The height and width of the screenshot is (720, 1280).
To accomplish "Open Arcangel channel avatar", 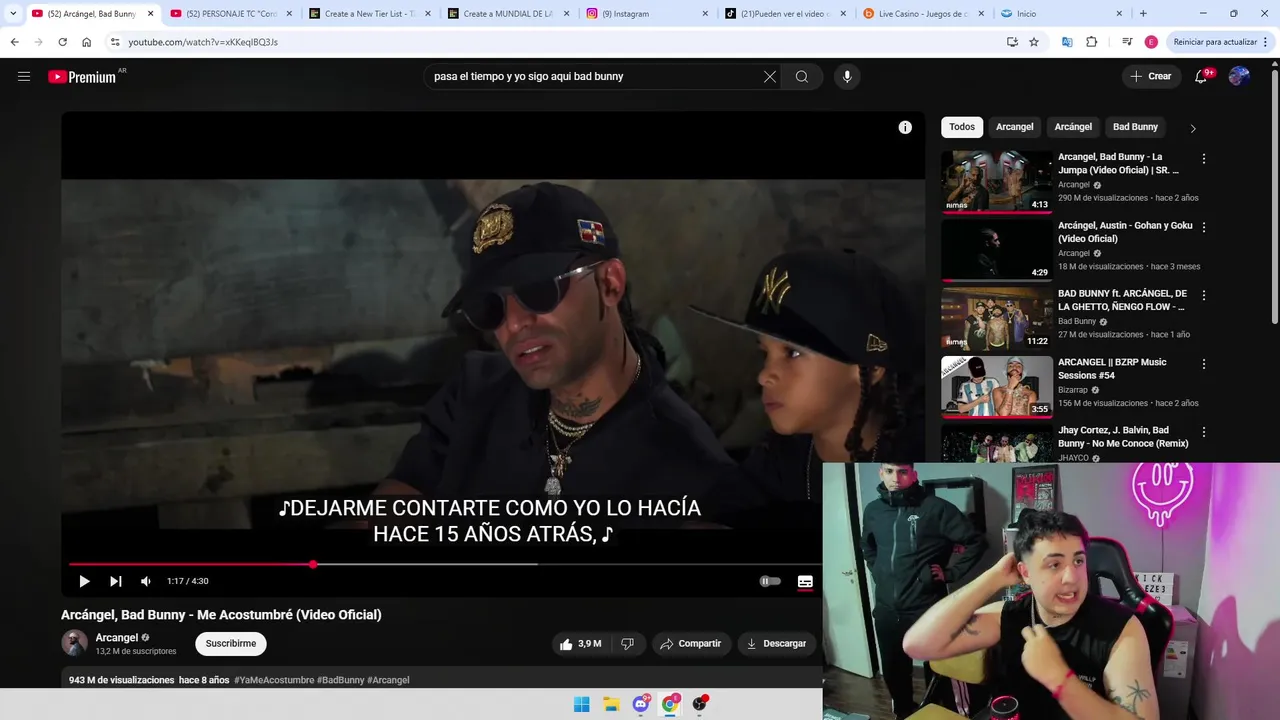I will tap(74, 643).
